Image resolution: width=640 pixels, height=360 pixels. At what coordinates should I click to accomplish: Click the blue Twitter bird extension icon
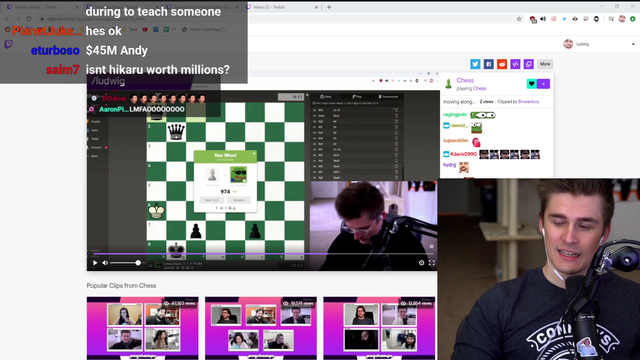(x=564, y=19)
